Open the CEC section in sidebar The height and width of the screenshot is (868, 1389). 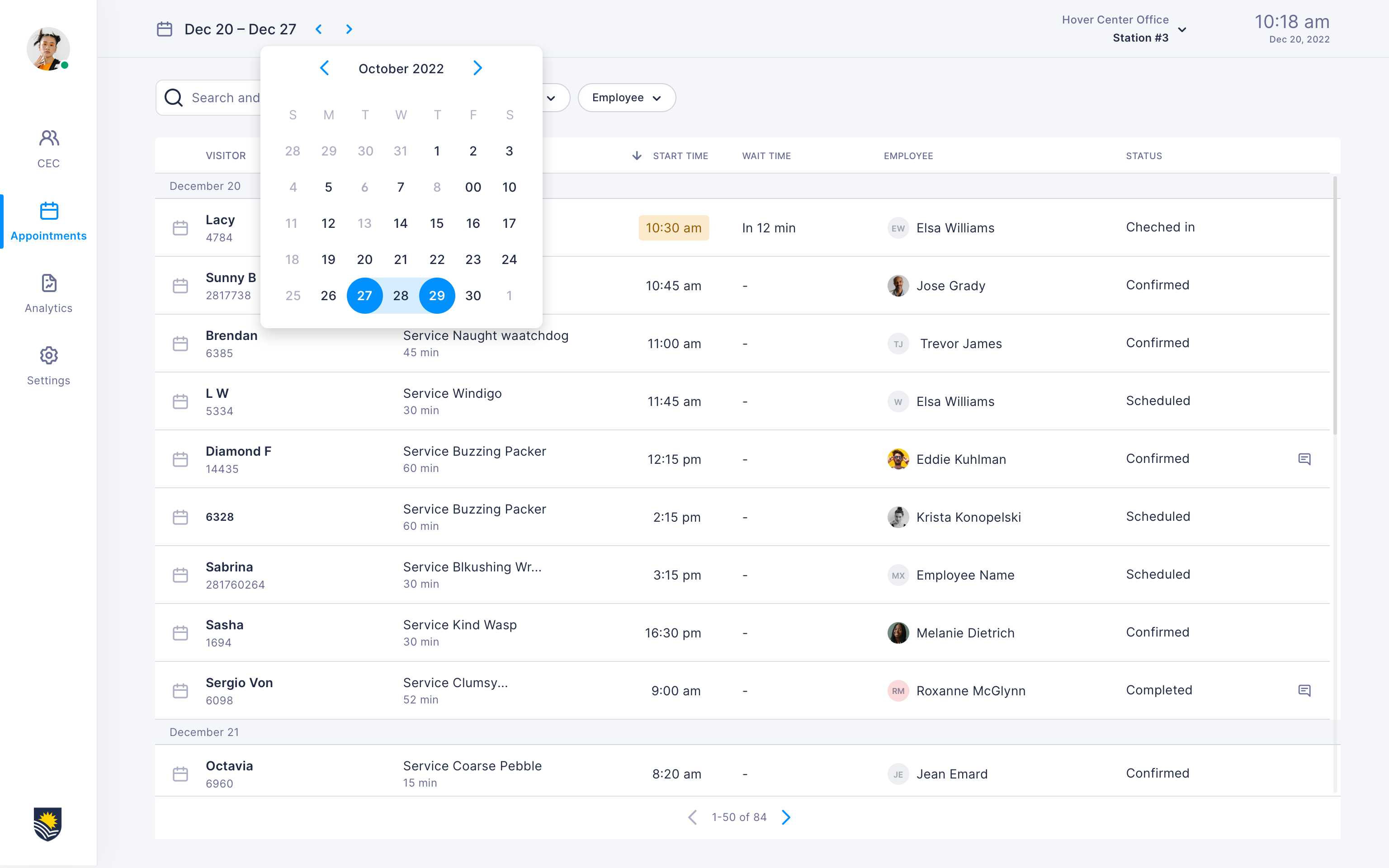click(x=48, y=149)
